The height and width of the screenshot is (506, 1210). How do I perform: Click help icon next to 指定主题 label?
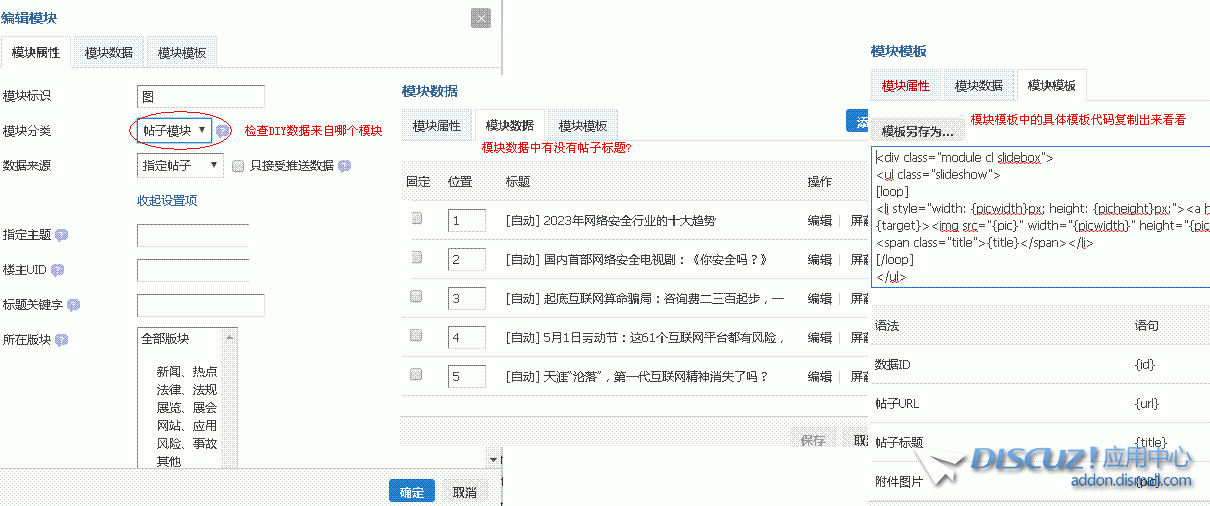click(x=62, y=236)
